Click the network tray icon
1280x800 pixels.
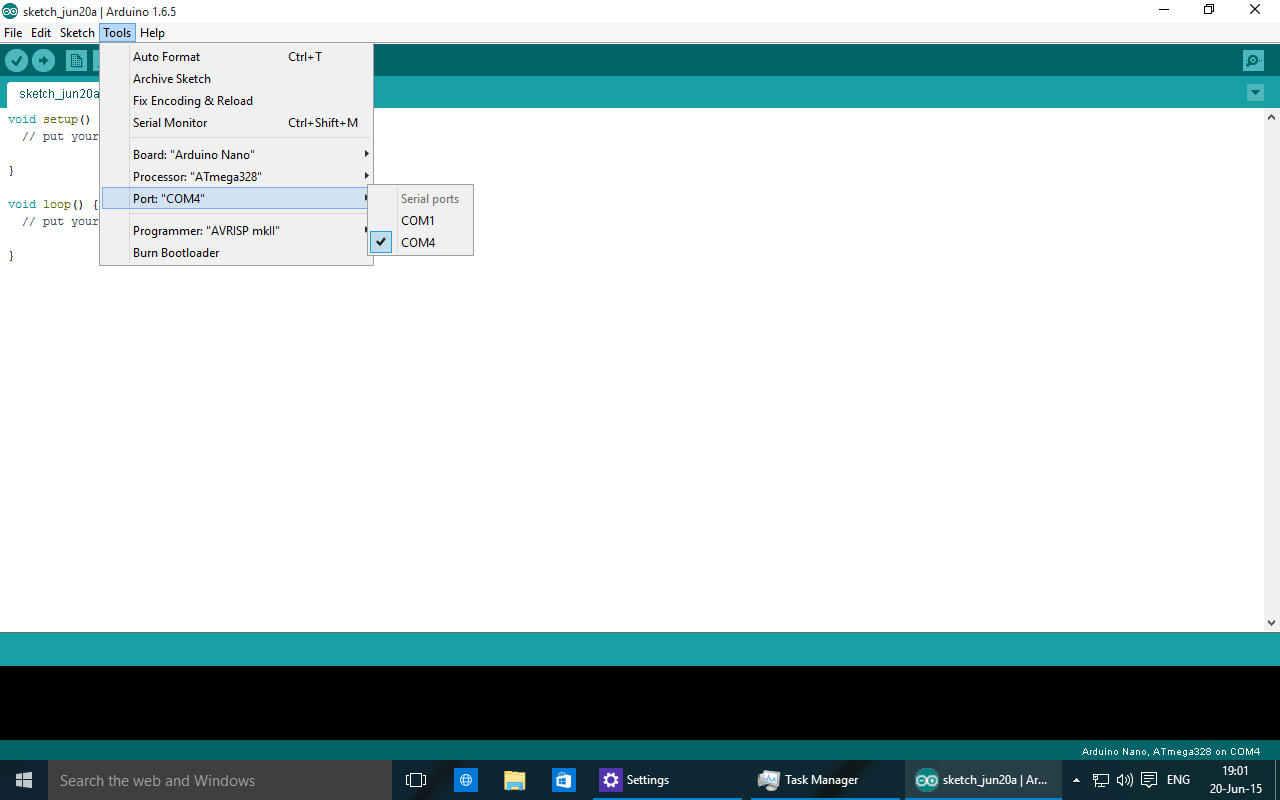coord(1101,780)
